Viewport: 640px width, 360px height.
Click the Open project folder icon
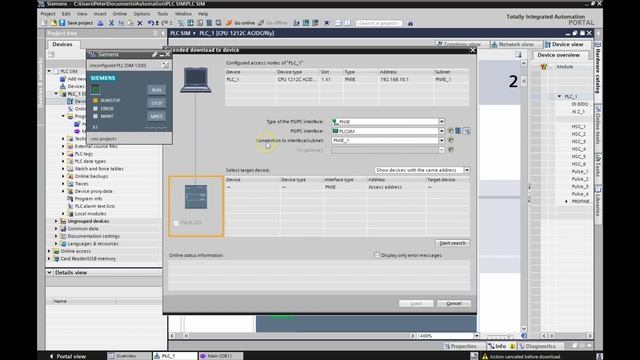(x=53, y=23)
